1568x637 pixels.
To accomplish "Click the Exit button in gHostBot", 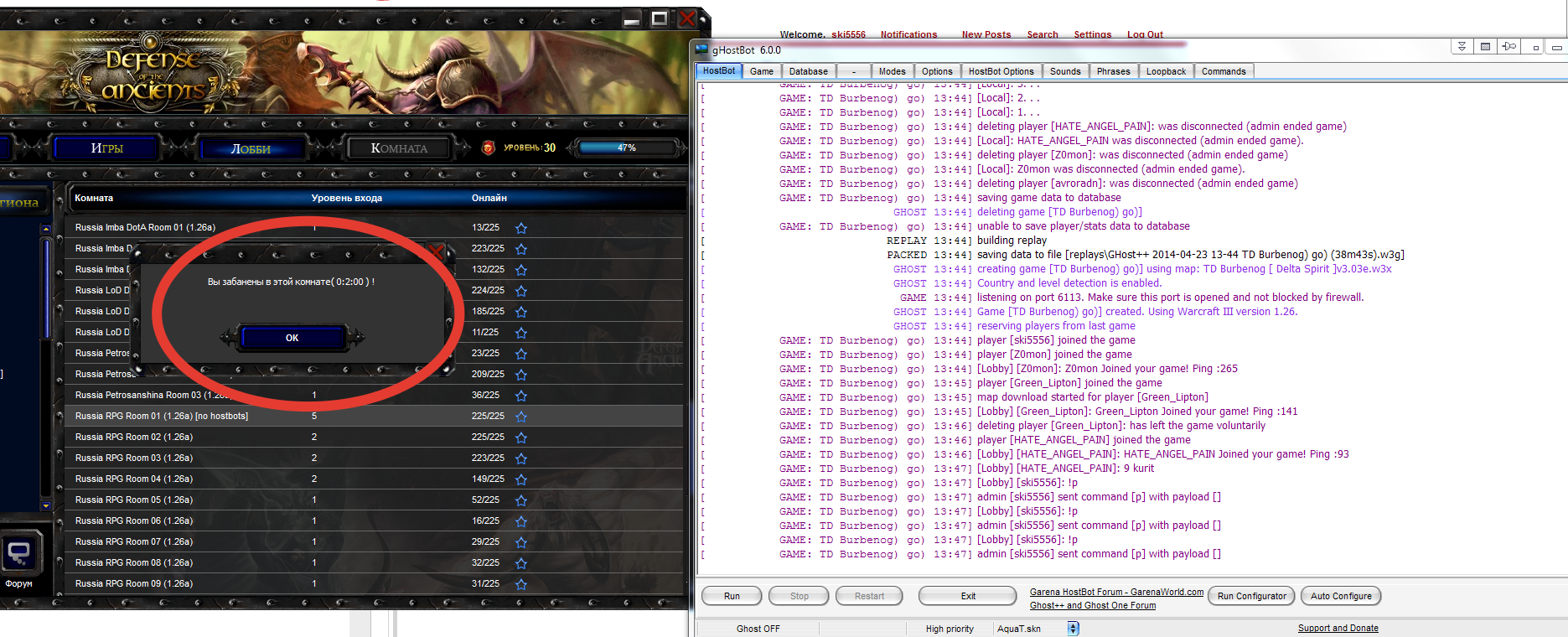I will click(968, 596).
